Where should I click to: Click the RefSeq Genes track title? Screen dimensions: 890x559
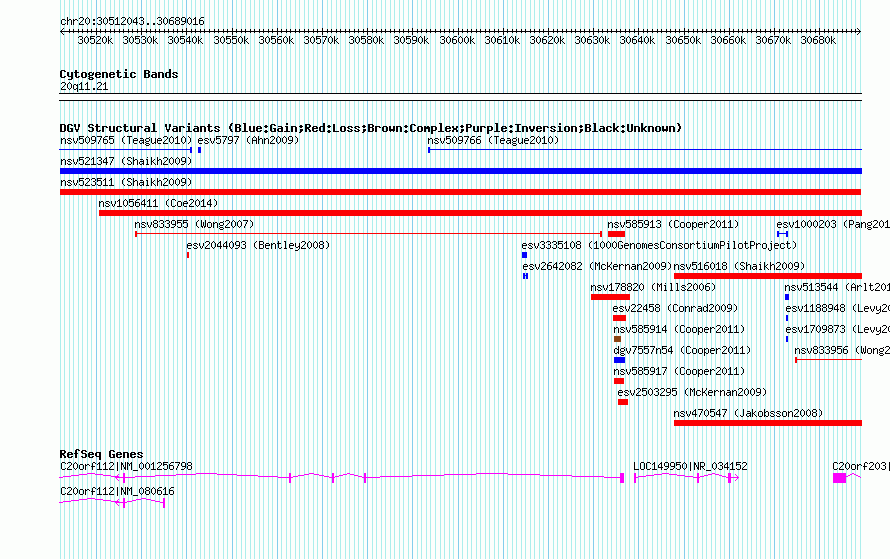pos(102,454)
